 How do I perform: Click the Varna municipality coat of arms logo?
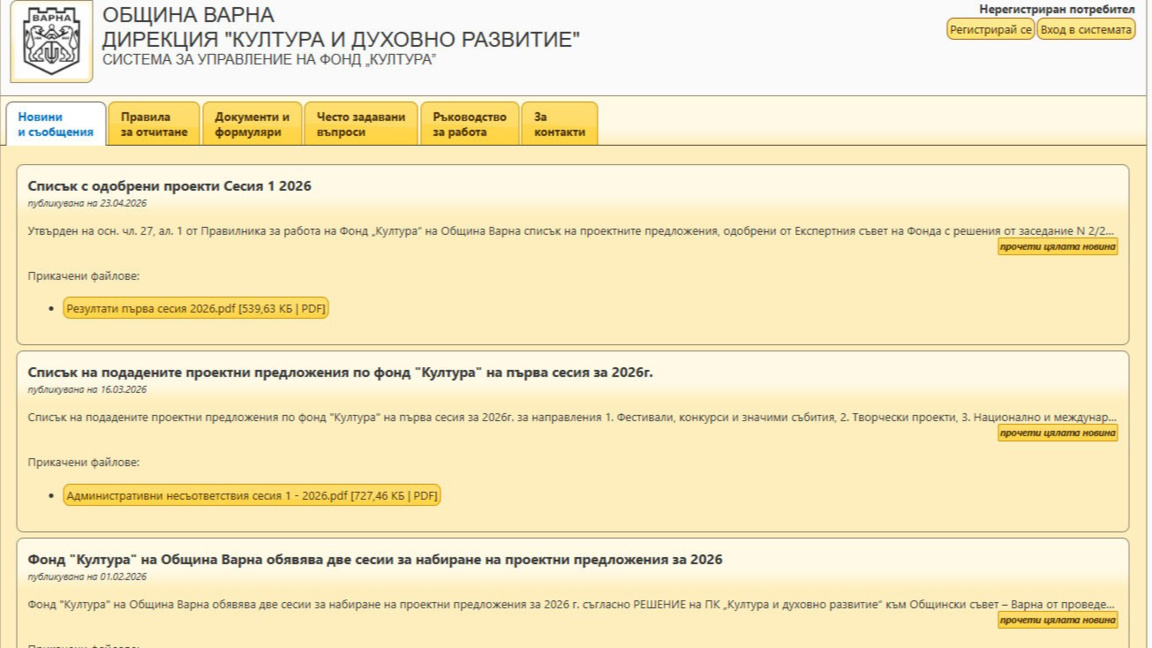coord(51,41)
